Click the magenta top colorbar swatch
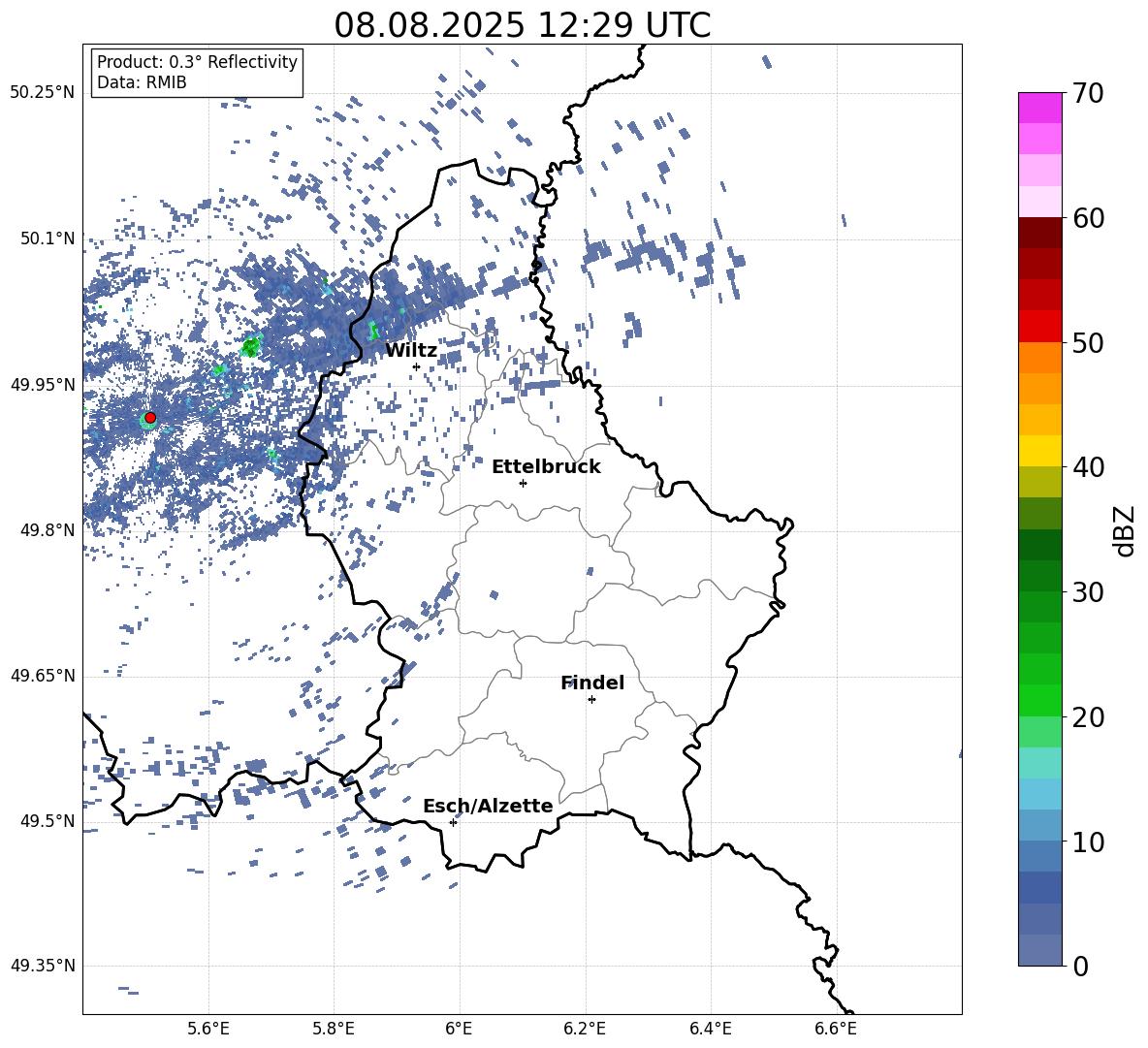The height and width of the screenshot is (1048, 1148). [1040, 109]
